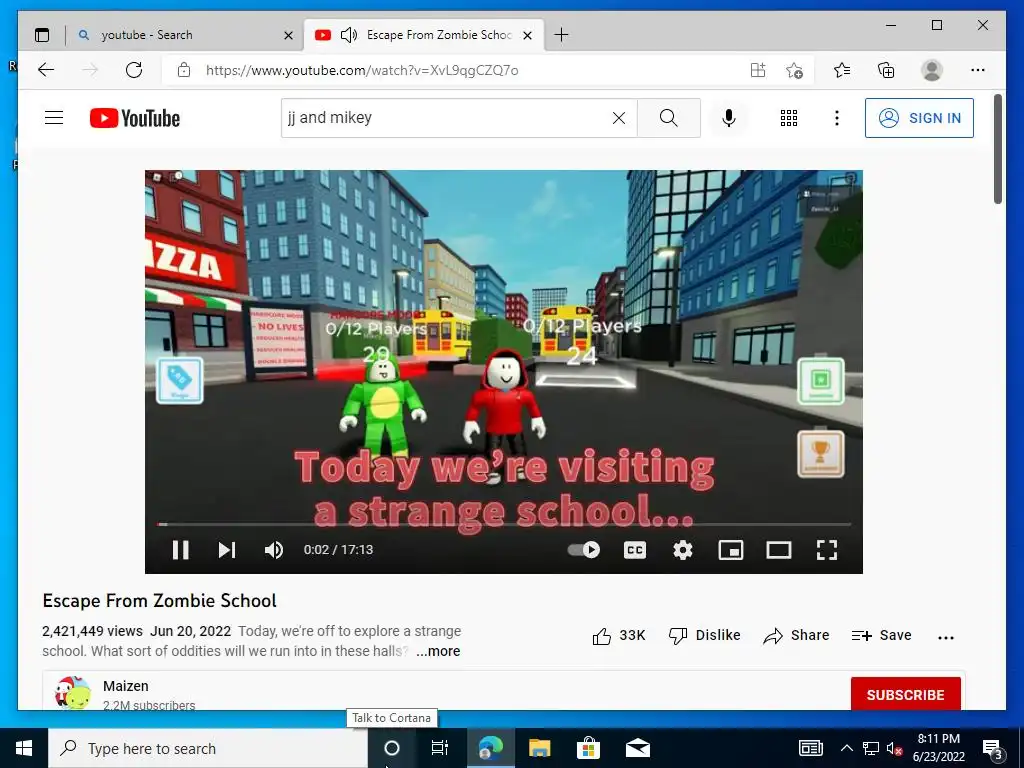Show hidden system tray icons
1024x768 pixels.
(846, 748)
